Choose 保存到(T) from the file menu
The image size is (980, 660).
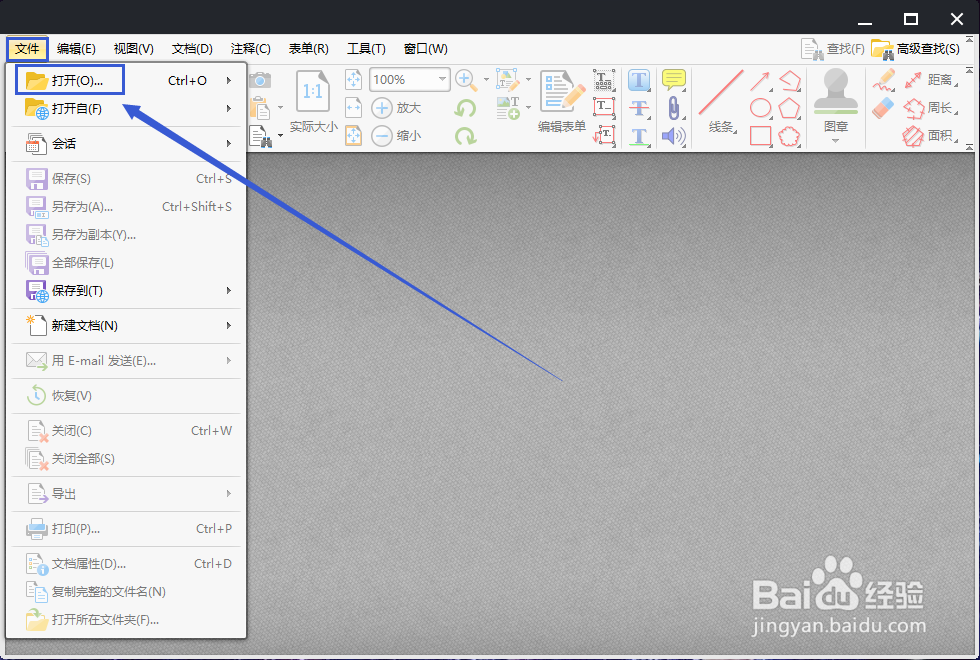pyautogui.click(x=126, y=291)
